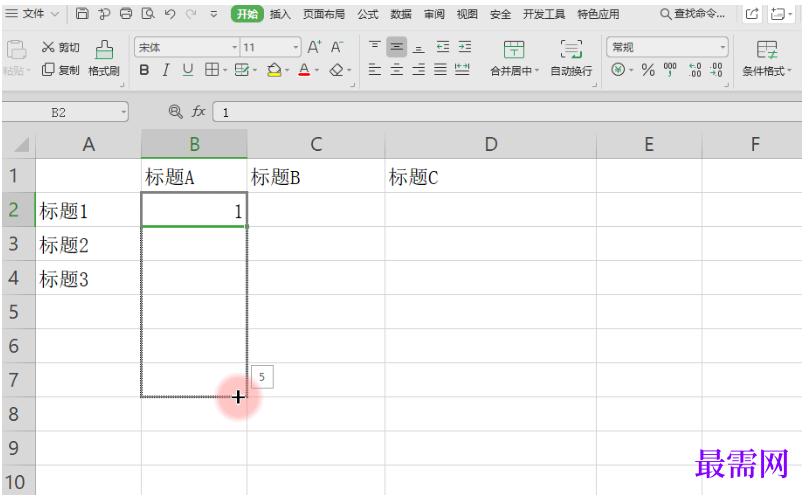Increase font size with A+ icon
Viewport: 807px width, 495px height.
tap(314, 47)
